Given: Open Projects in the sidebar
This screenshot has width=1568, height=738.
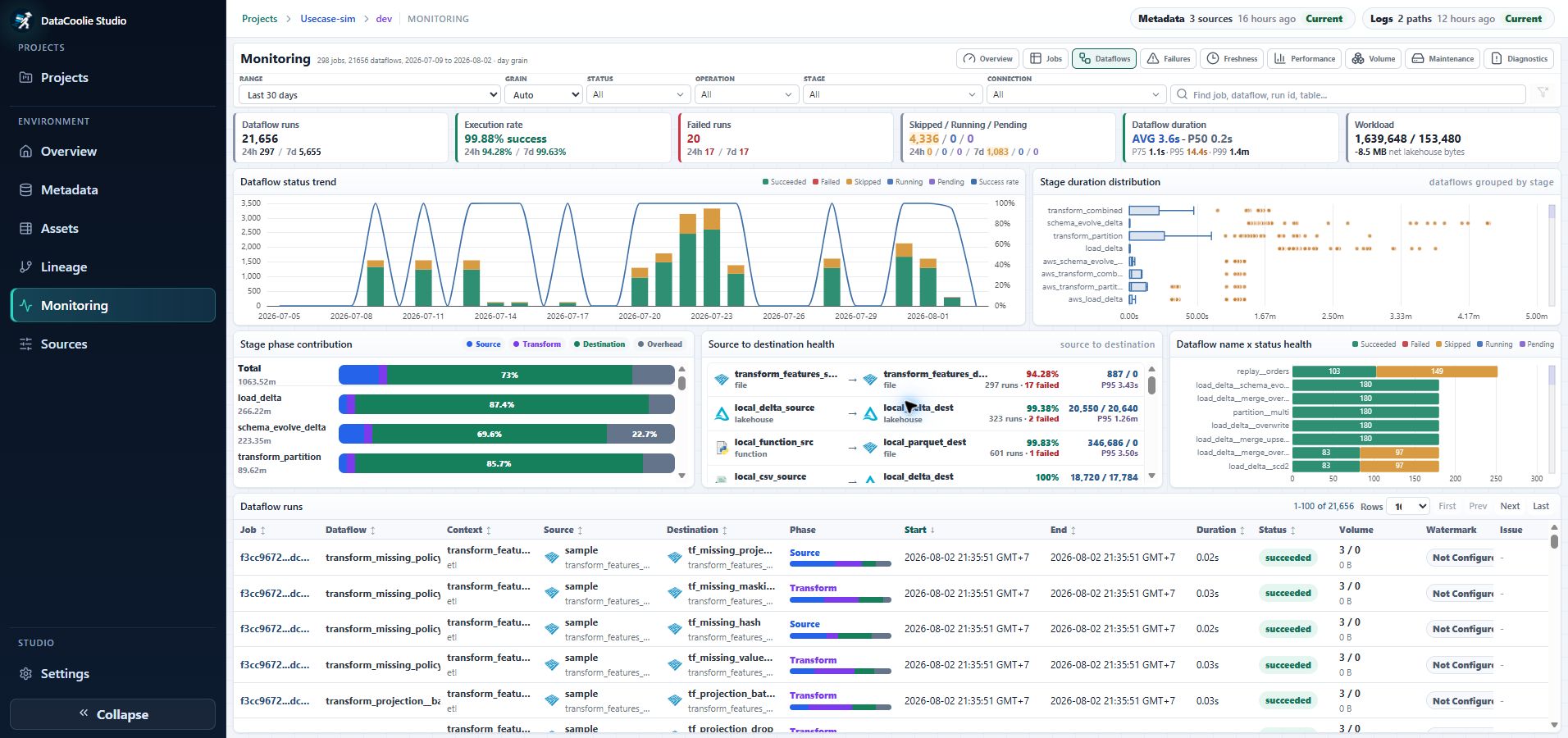Looking at the screenshot, I should pyautogui.click(x=112, y=78).
